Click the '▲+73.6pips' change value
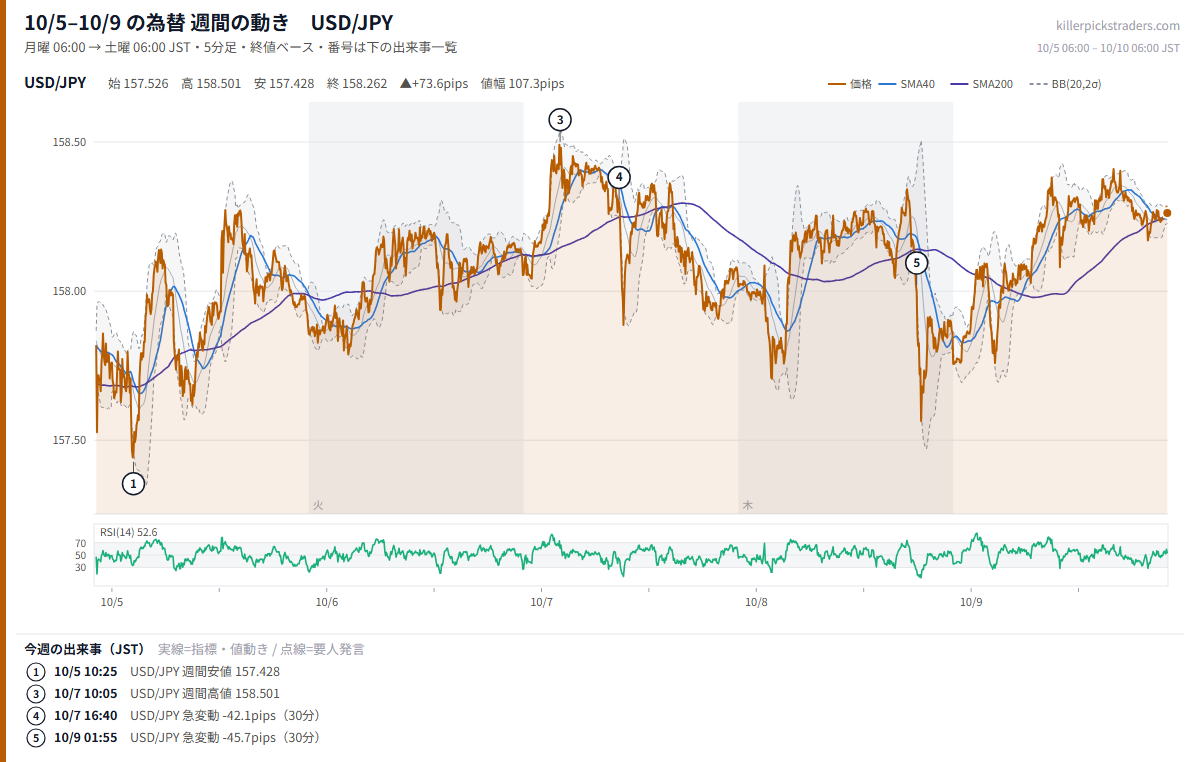Viewport: 1200px width, 762px height. pos(434,84)
